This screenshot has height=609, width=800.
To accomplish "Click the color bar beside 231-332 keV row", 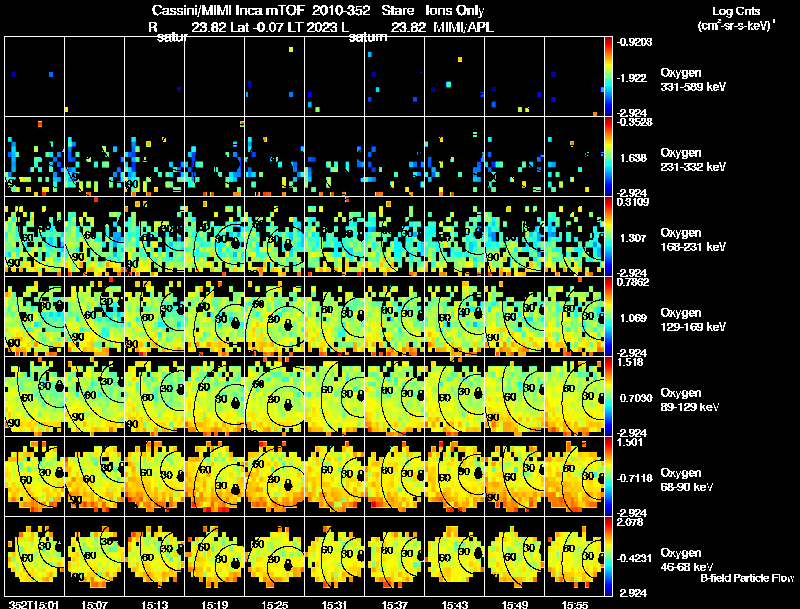I will click(608, 157).
